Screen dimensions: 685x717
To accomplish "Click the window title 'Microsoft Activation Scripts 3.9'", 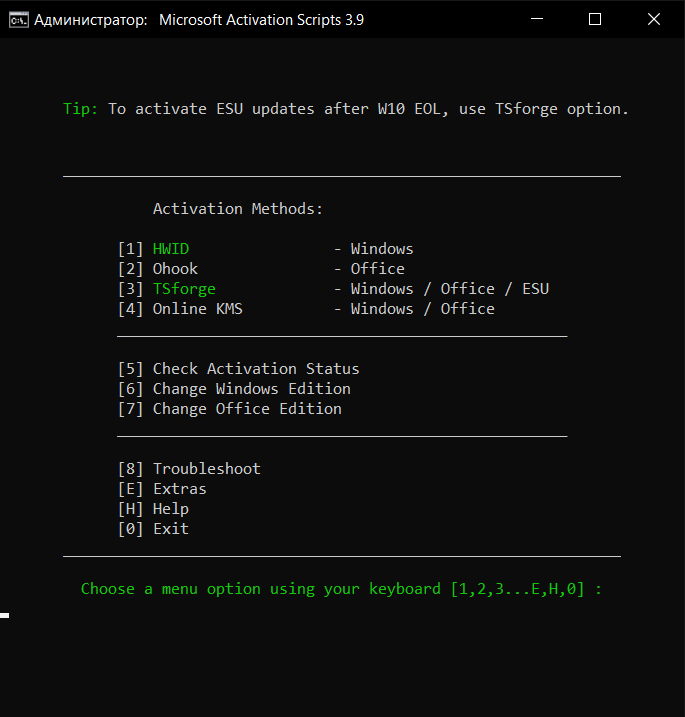I will pyautogui.click(x=261, y=20).
